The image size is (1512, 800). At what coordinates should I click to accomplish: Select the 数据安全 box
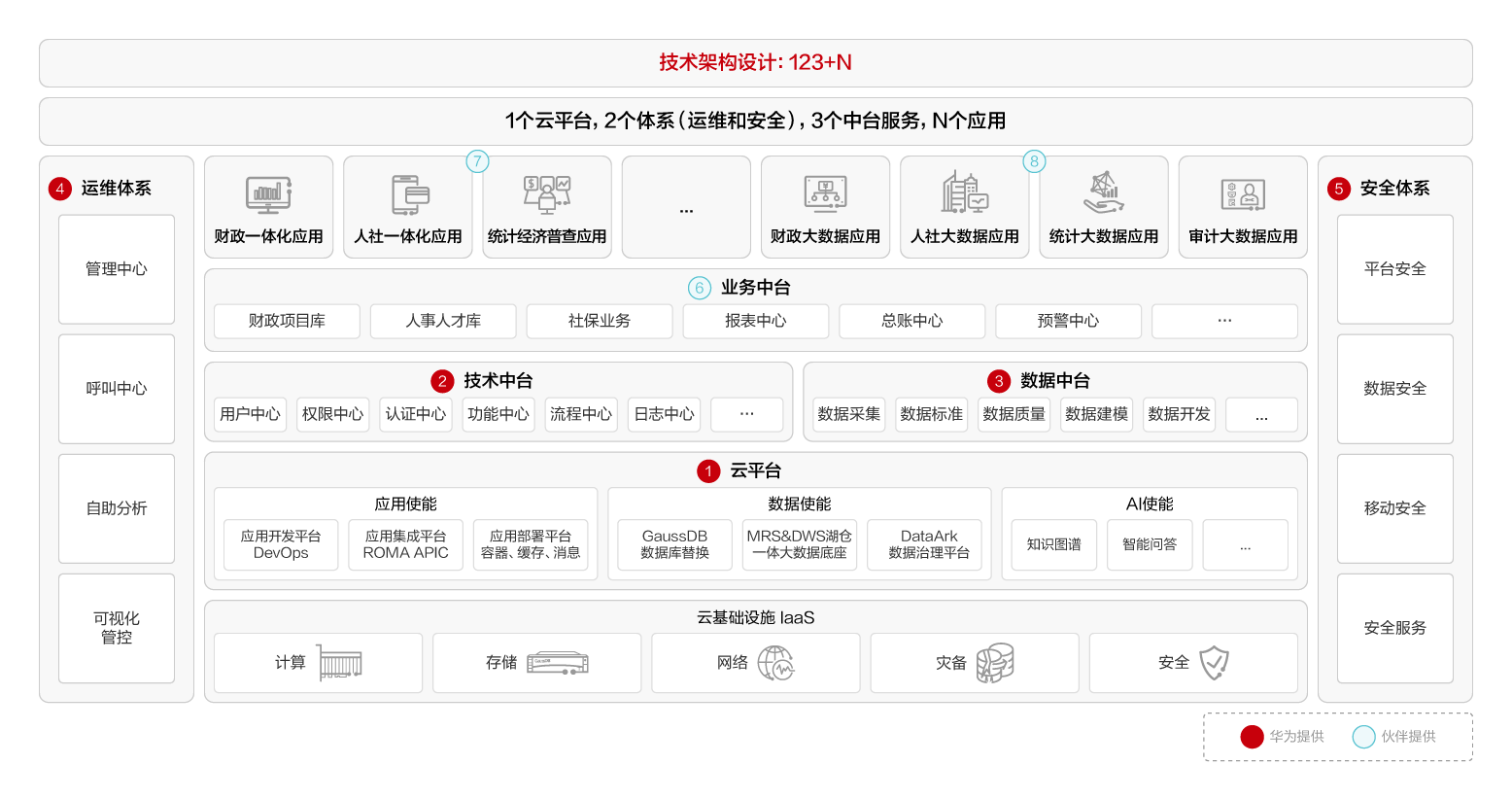coord(1395,389)
